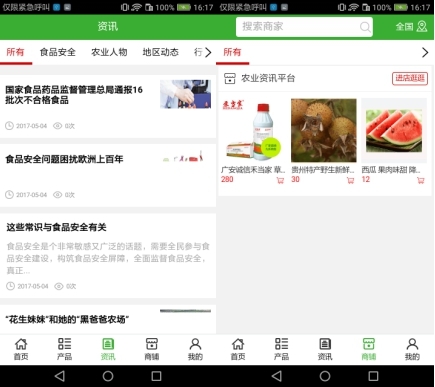Select 地区动态 tab
This screenshot has height=387, width=435.
[x=161, y=52]
